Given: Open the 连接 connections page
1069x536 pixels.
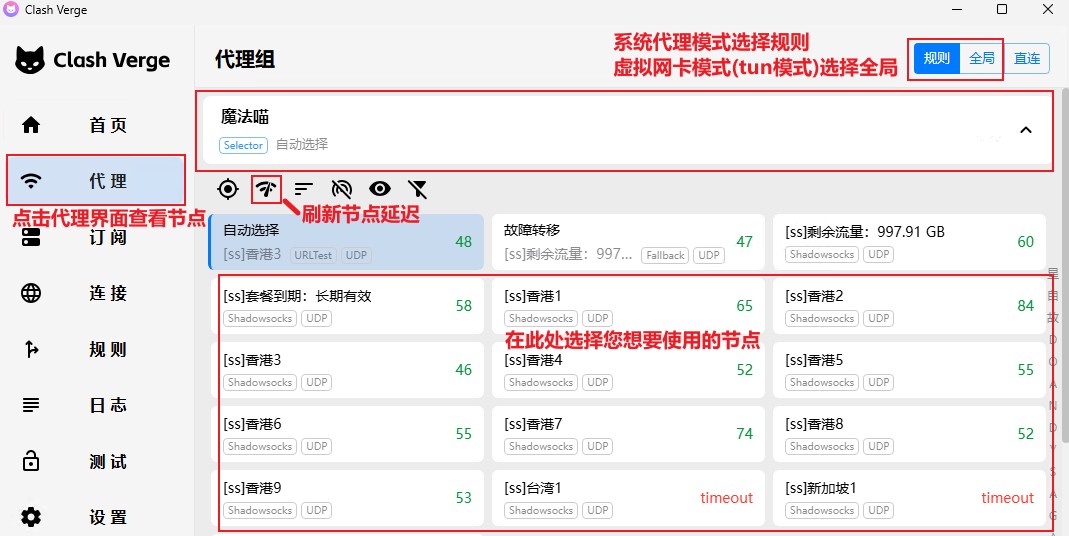Looking at the screenshot, I should (95, 293).
